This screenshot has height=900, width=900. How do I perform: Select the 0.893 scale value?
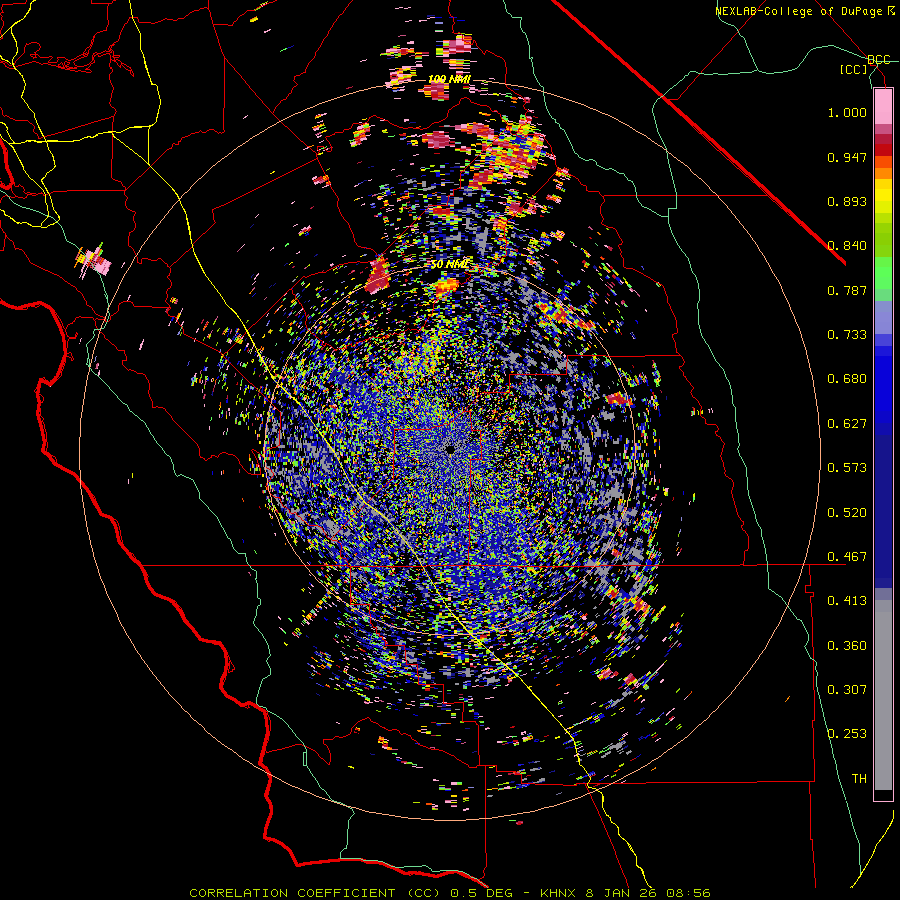[847, 201]
